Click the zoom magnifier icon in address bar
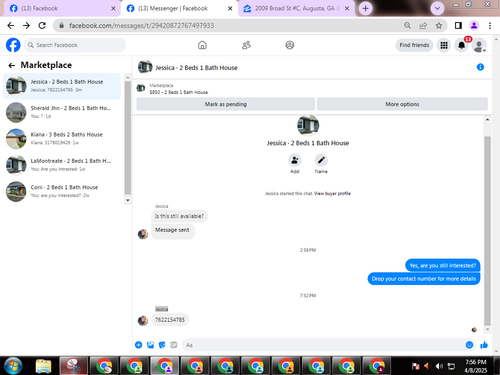The height and width of the screenshot is (375, 500). tap(407, 25)
